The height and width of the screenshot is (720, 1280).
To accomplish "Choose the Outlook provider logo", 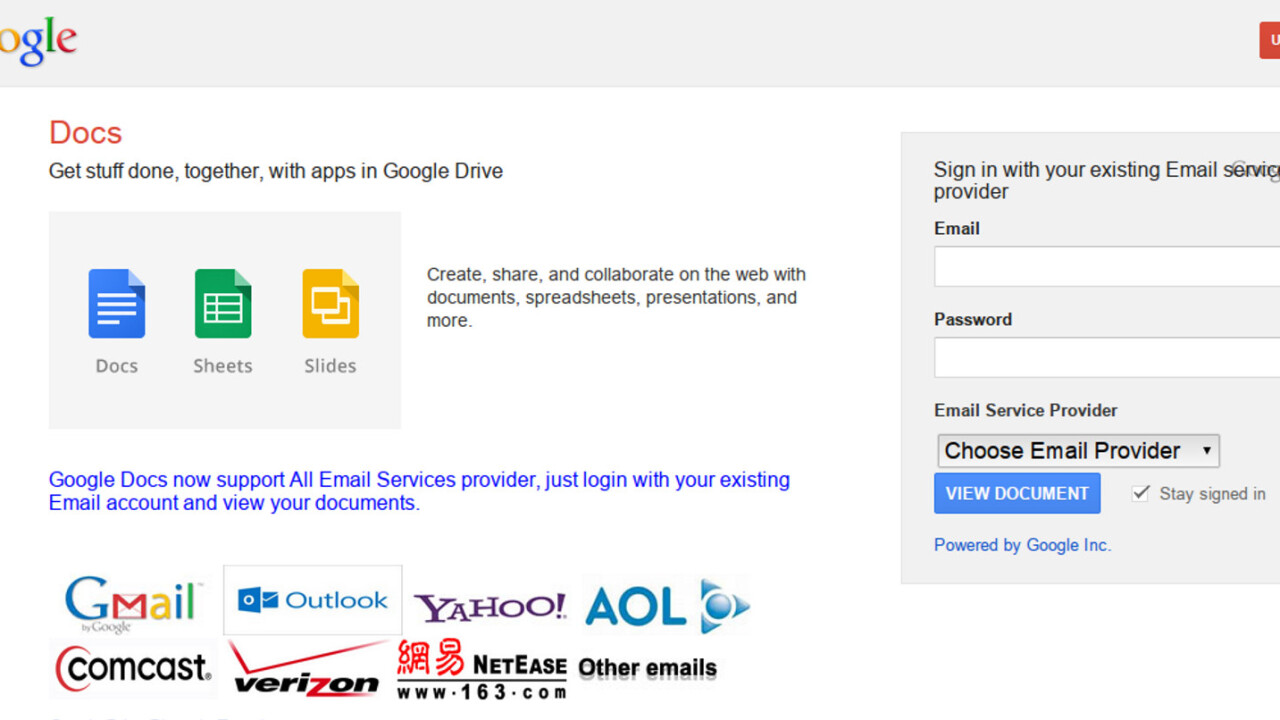I will click(x=312, y=600).
